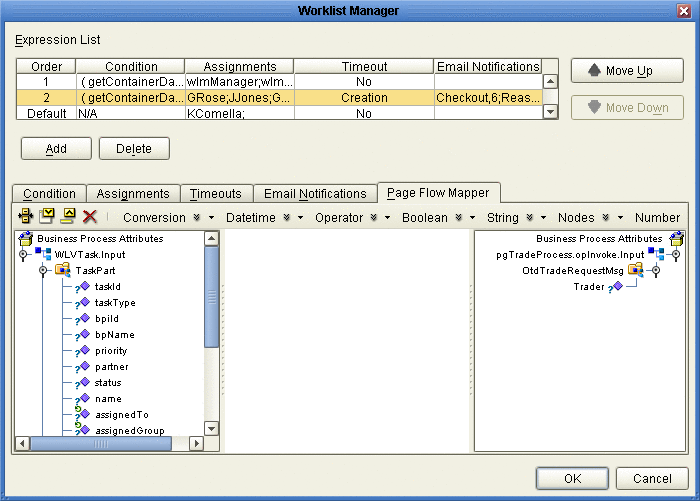
Task: Open the String dropdown arrow
Action: point(543,217)
